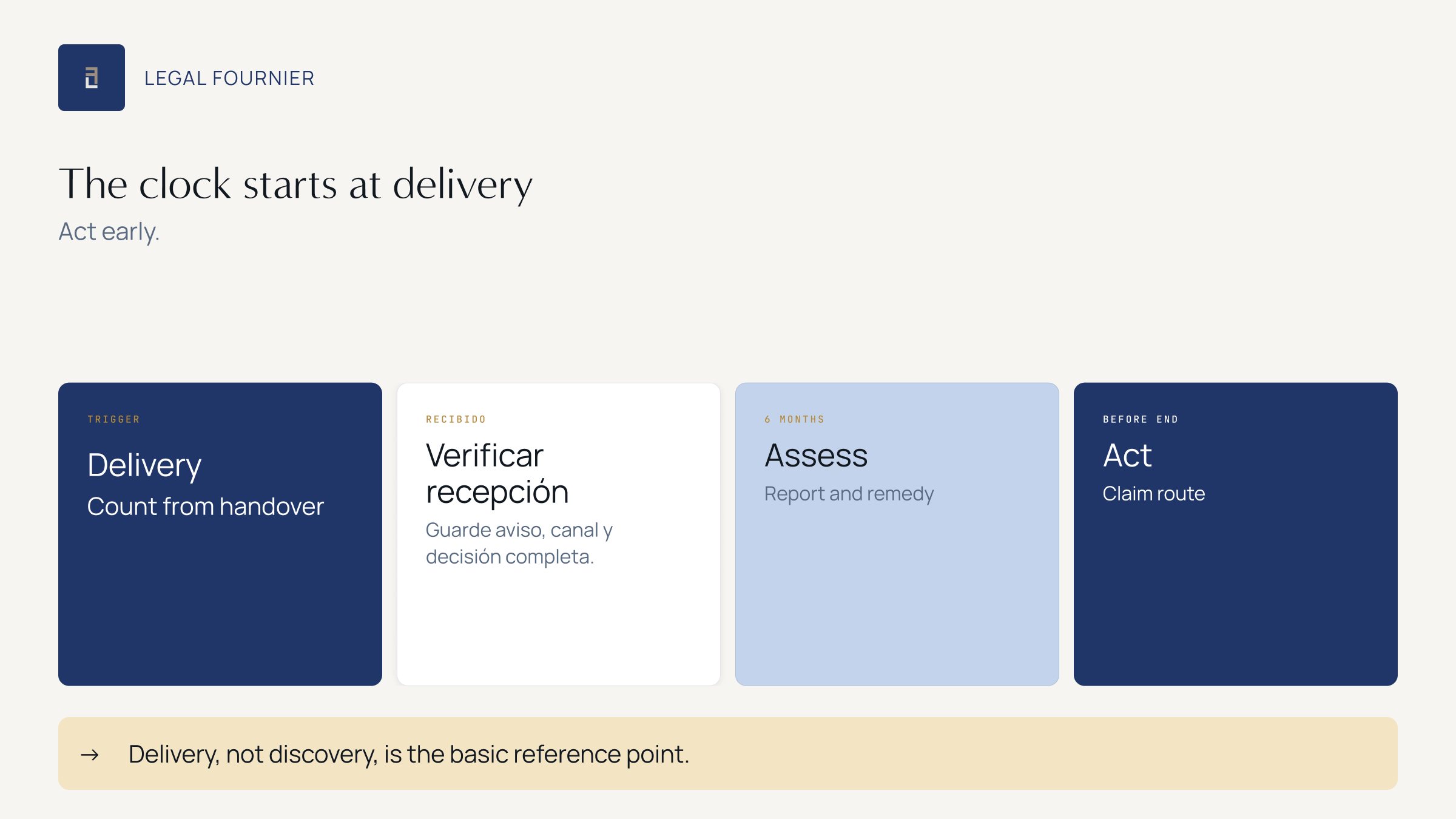Click the arrow icon in the beige banner
Screen dimensions: 1456x819
pos(90,755)
